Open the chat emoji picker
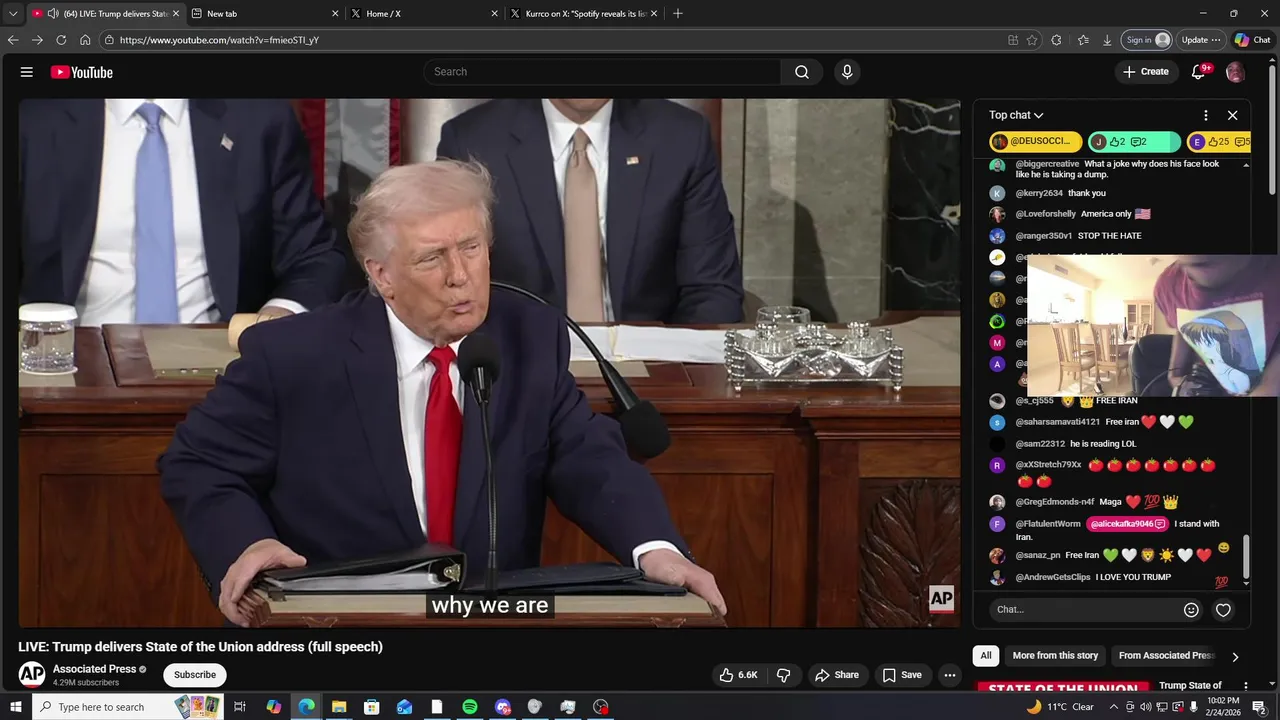 tap(1191, 609)
